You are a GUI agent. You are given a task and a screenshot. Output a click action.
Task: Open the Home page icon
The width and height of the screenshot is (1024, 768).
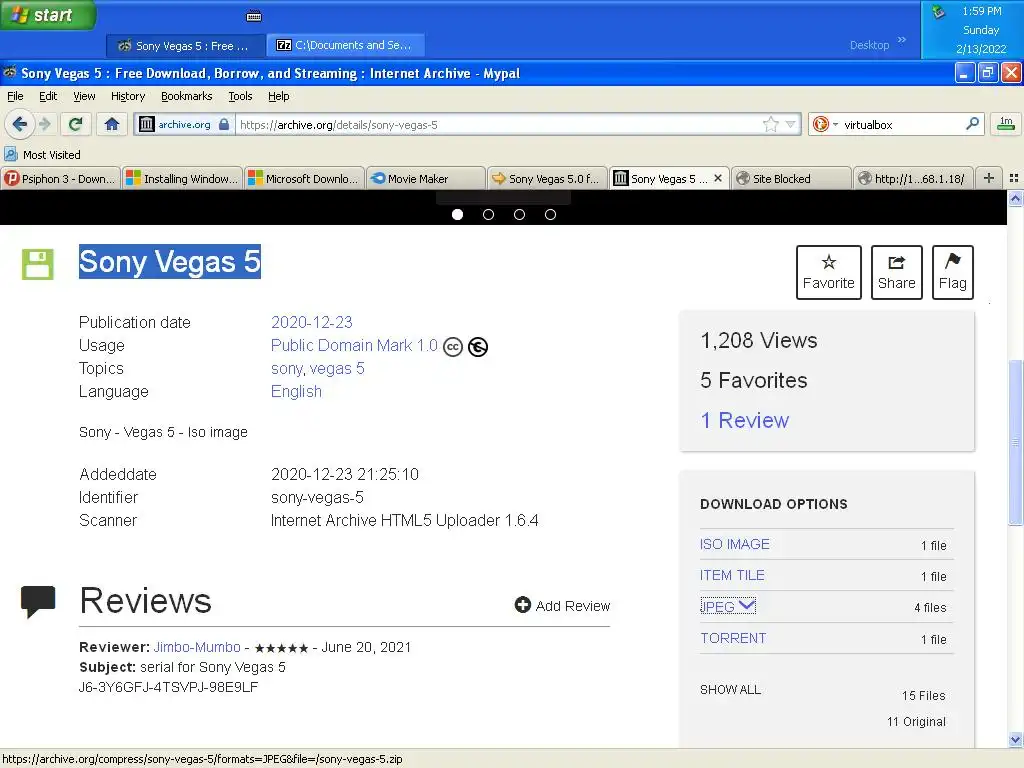point(112,123)
